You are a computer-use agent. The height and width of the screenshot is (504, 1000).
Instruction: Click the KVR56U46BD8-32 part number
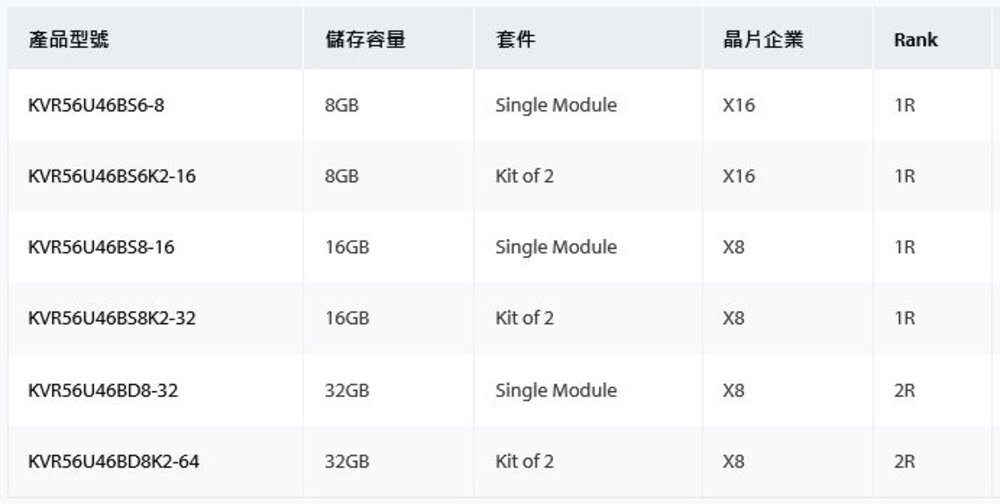pyautogui.click(x=103, y=390)
